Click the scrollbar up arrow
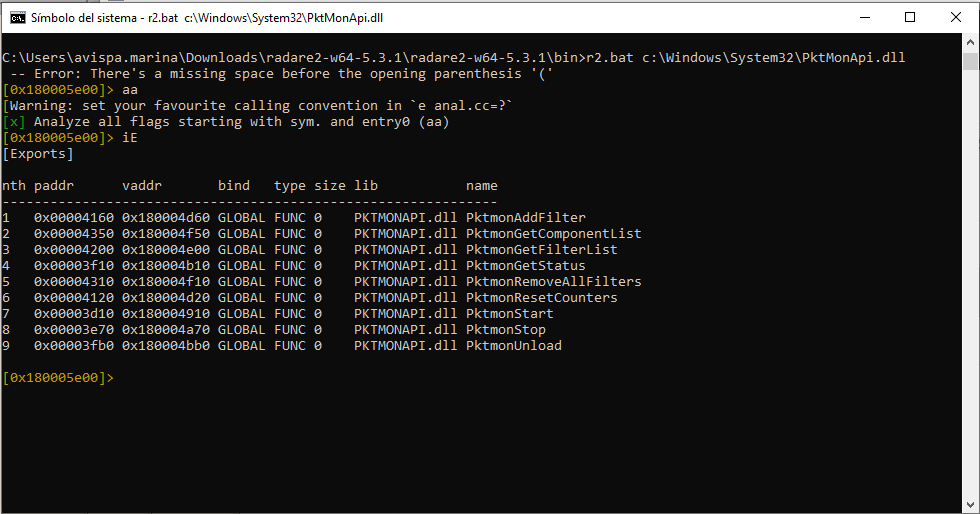 point(971,42)
